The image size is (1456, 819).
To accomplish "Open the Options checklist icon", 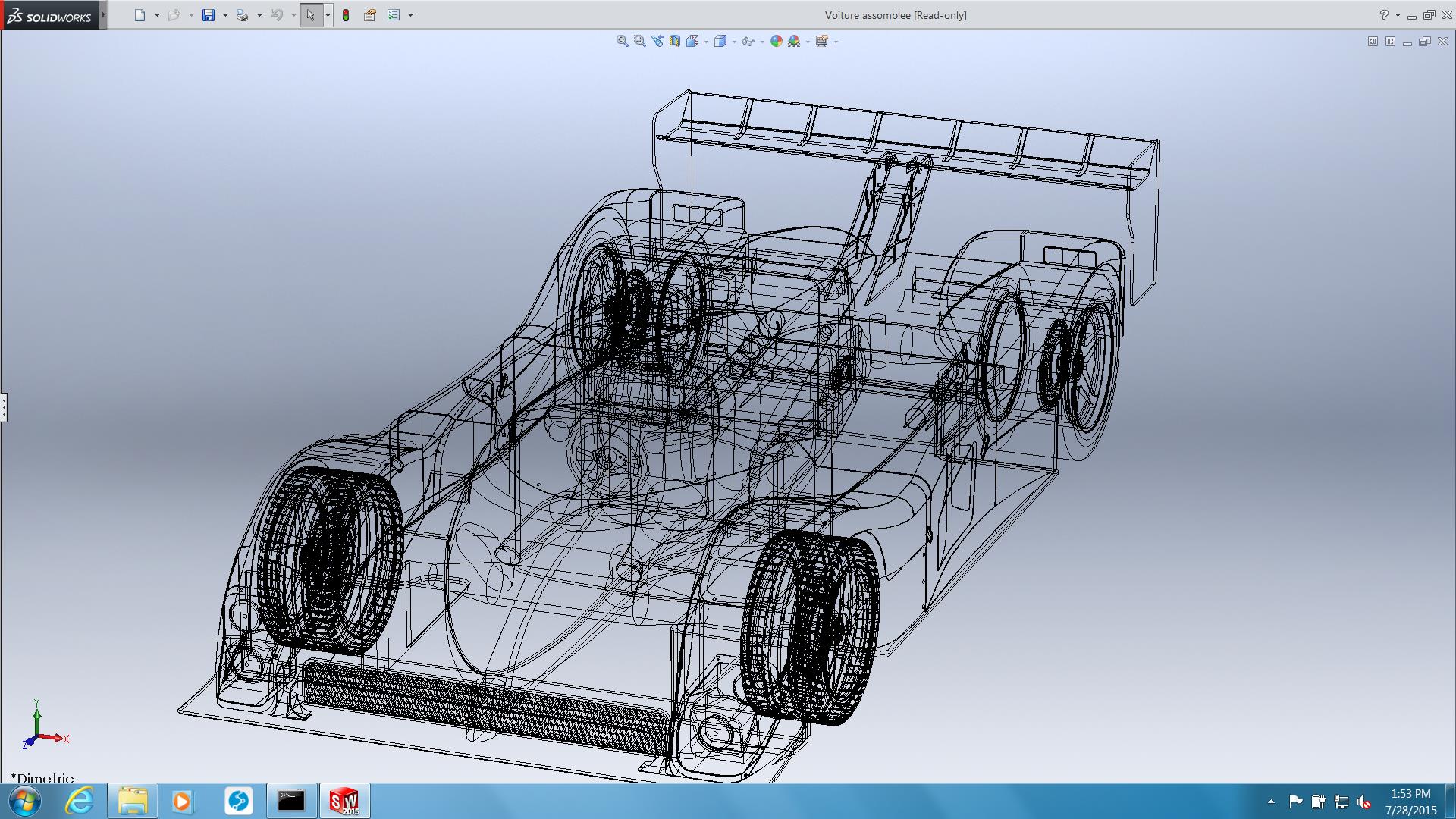I will tap(394, 15).
